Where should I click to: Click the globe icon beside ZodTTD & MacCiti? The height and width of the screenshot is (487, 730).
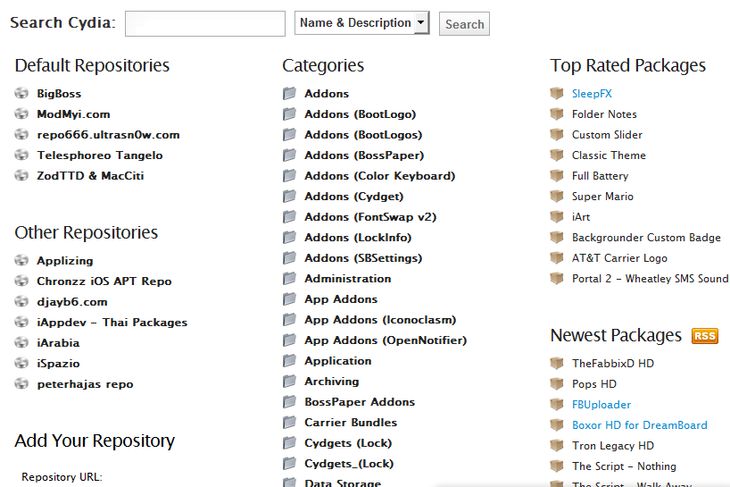point(21,176)
